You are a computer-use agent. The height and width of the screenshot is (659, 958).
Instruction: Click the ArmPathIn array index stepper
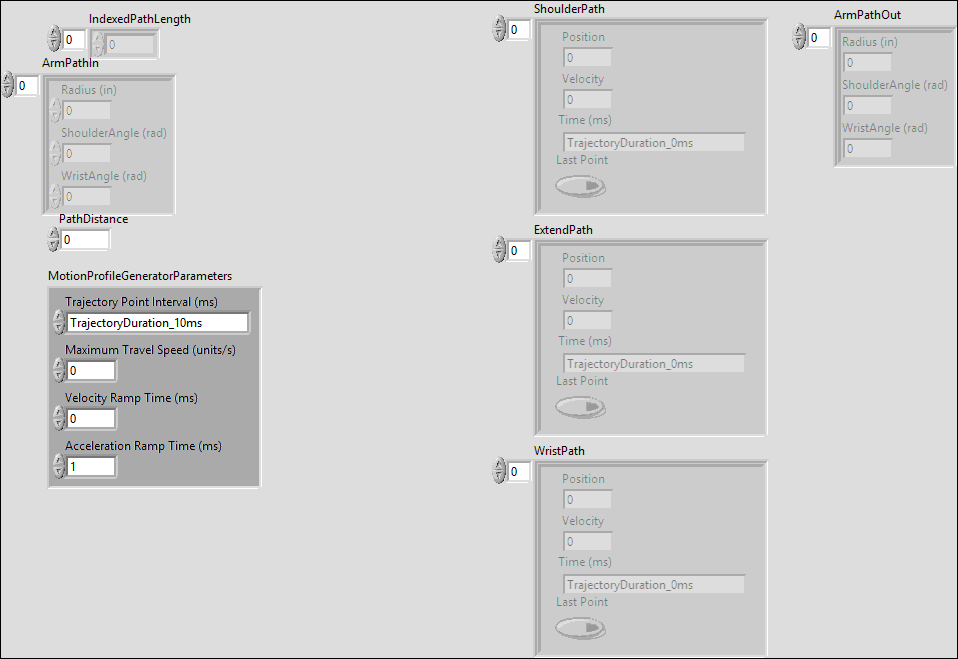click(x=8, y=85)
